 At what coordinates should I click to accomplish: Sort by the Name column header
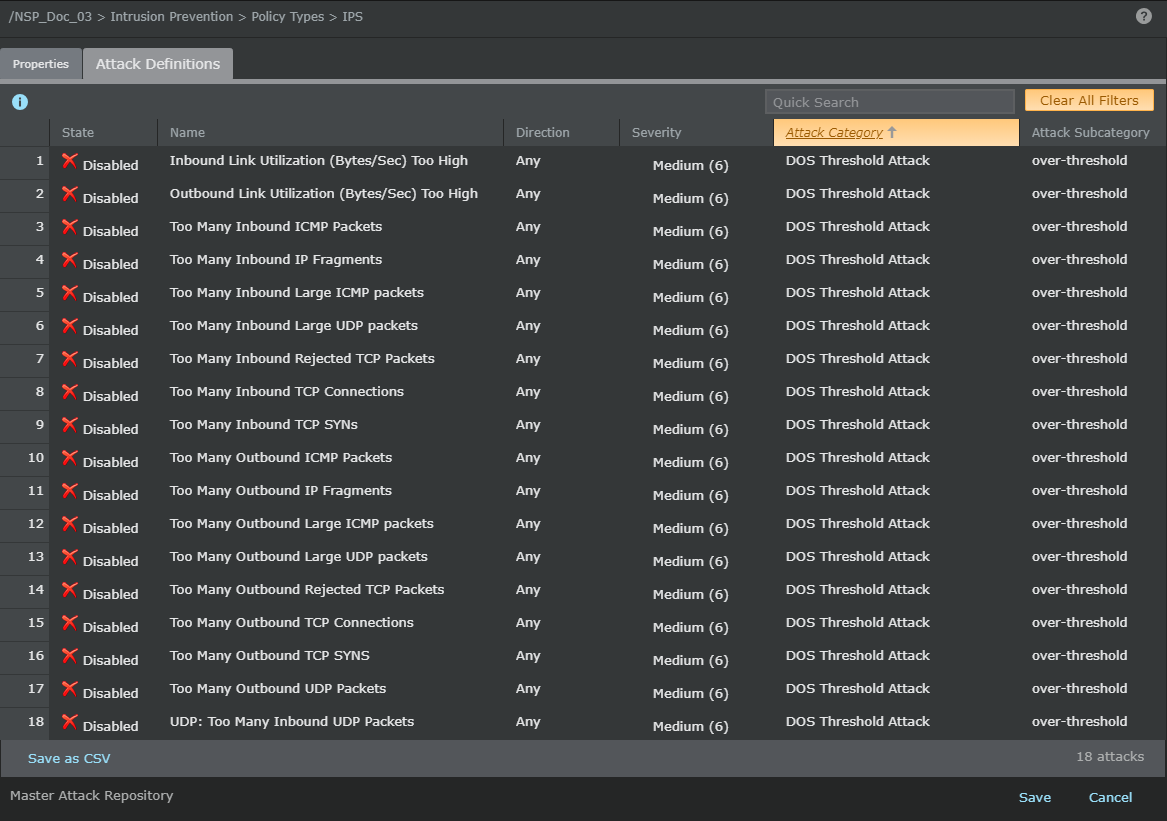(x=188, y=132)
